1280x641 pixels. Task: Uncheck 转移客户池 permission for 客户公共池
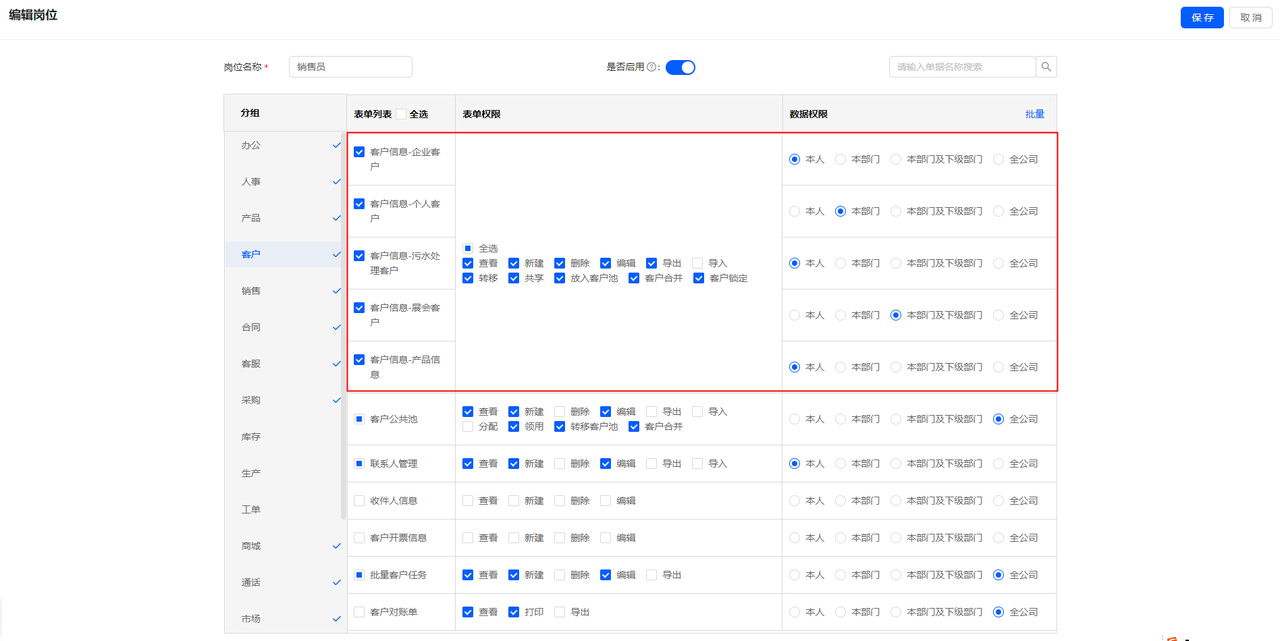pyautogui.click(x=559, y=427)
